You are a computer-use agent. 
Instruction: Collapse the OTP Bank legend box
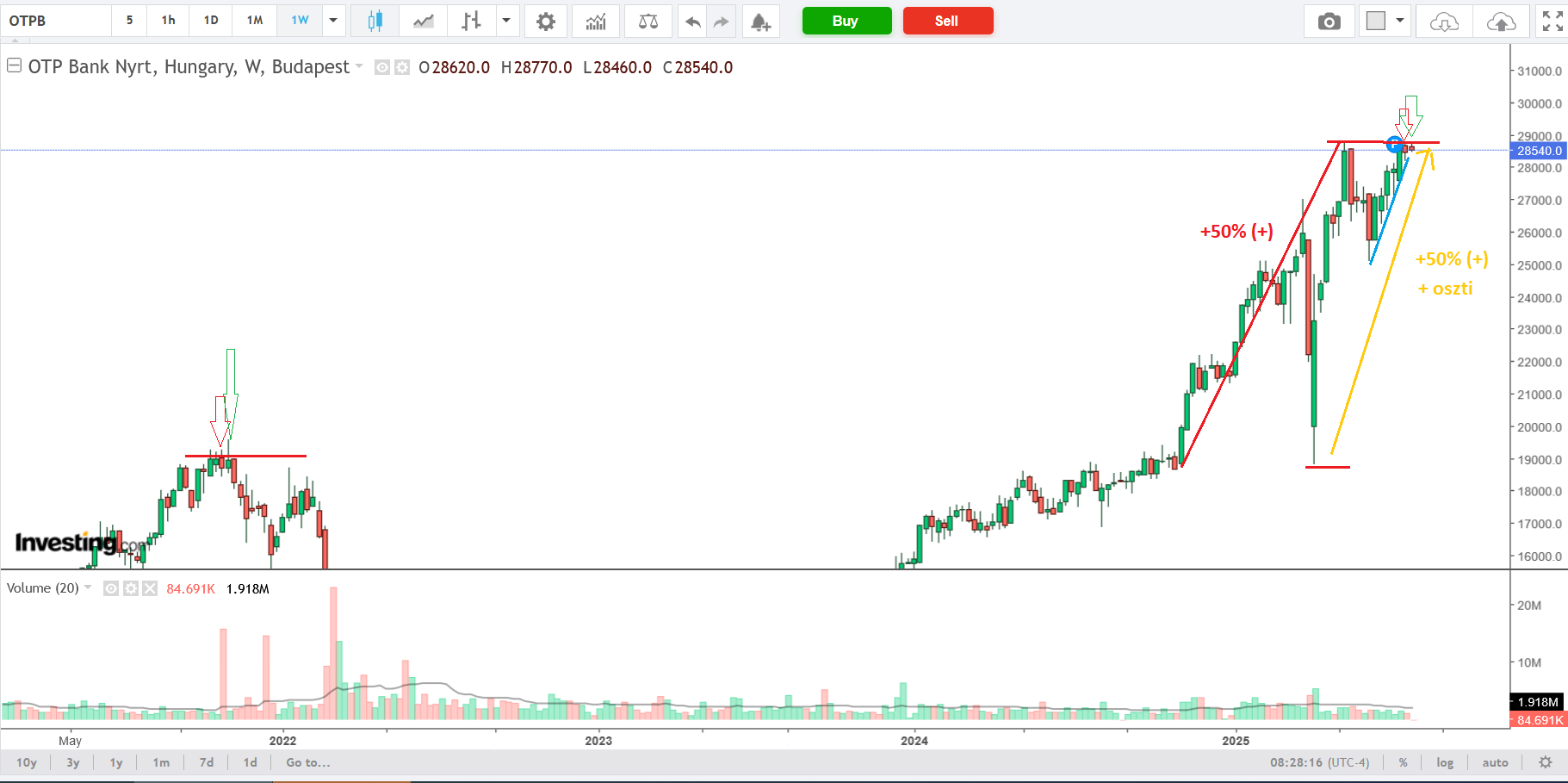click(14, 65)
